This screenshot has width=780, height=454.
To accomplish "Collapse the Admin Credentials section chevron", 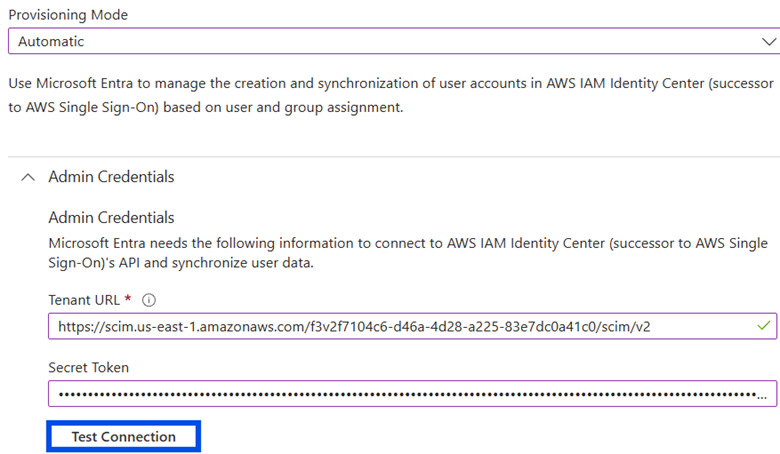I will click(28, 177).
